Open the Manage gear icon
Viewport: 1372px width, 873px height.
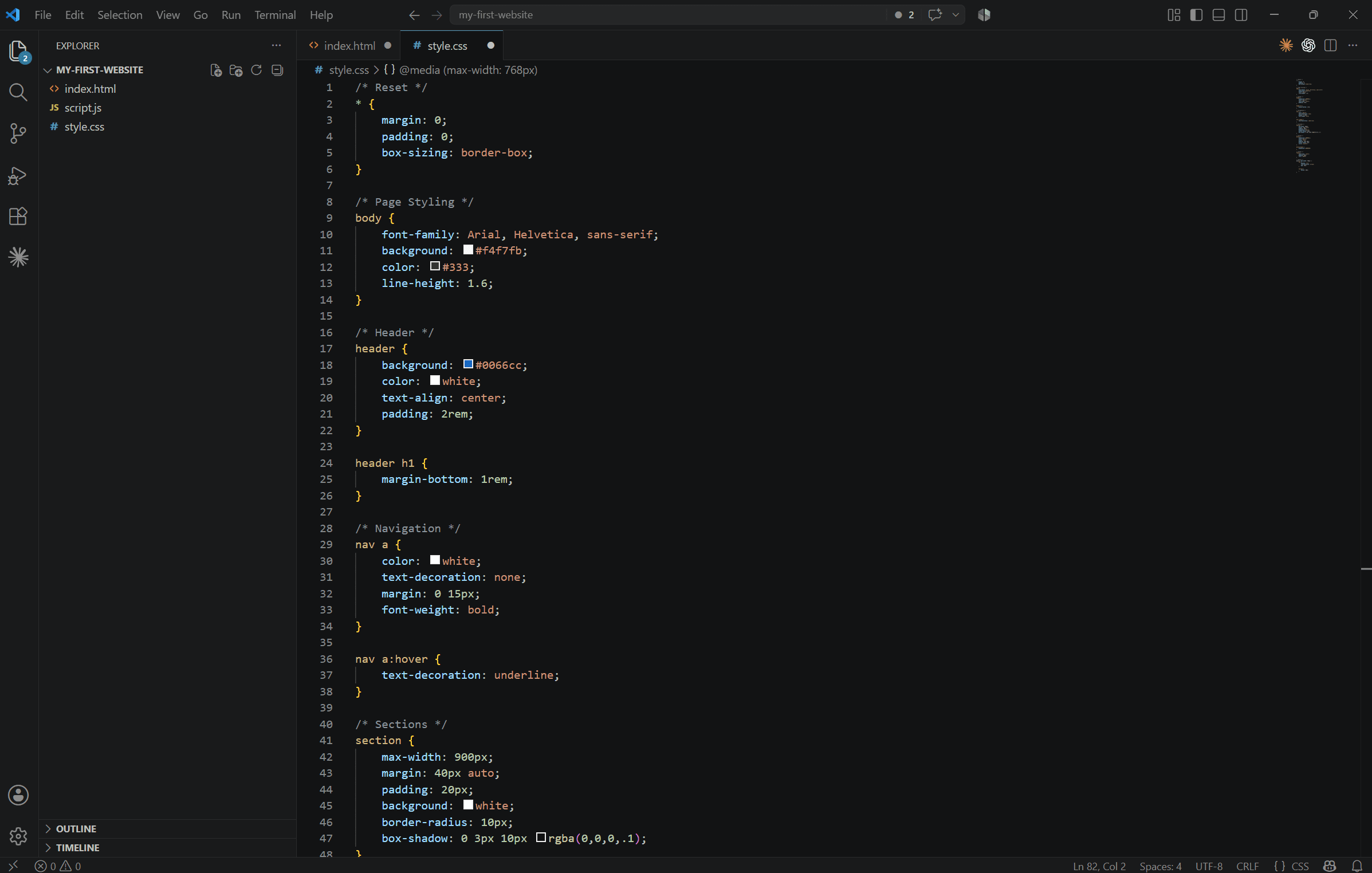point(18,836)
